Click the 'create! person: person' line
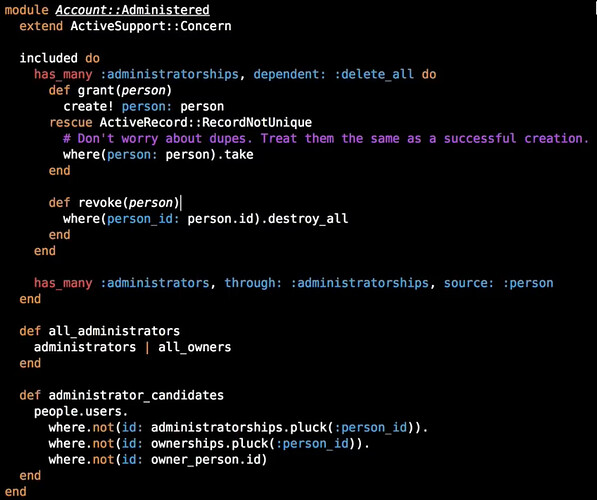The image size is (597, 500). 144,106
